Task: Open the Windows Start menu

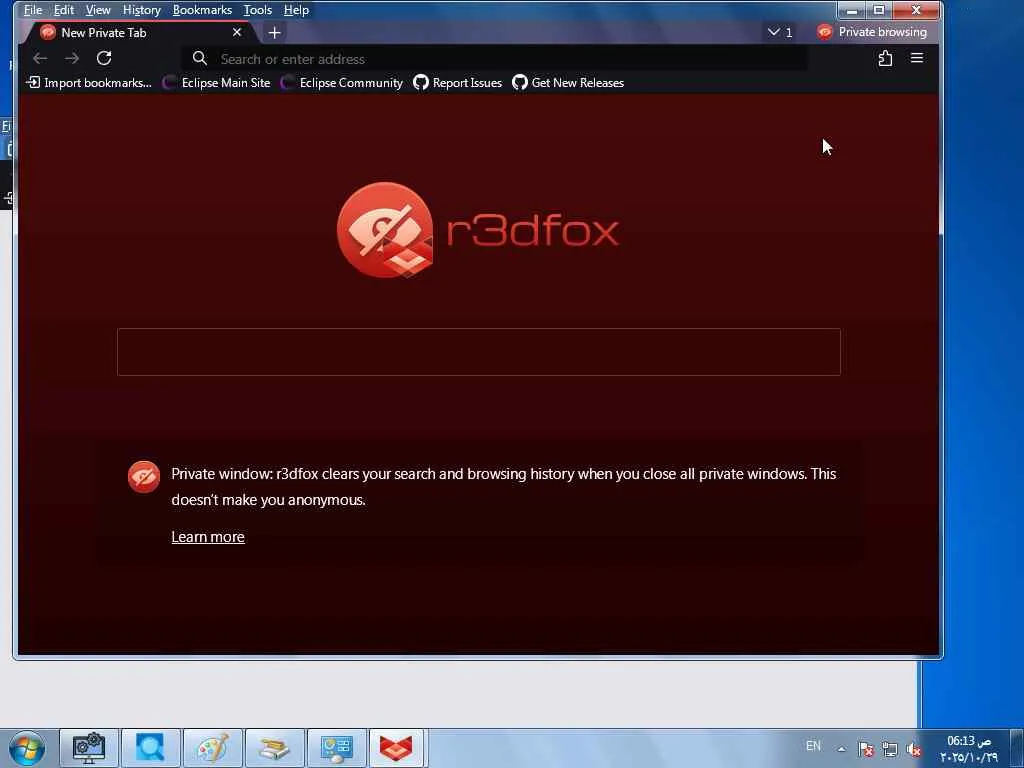Action: click(x=27, y=748)
